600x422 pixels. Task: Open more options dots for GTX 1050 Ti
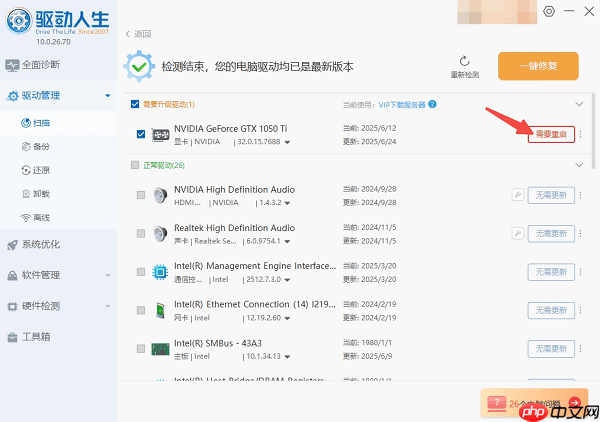click(x=580, y=134)
